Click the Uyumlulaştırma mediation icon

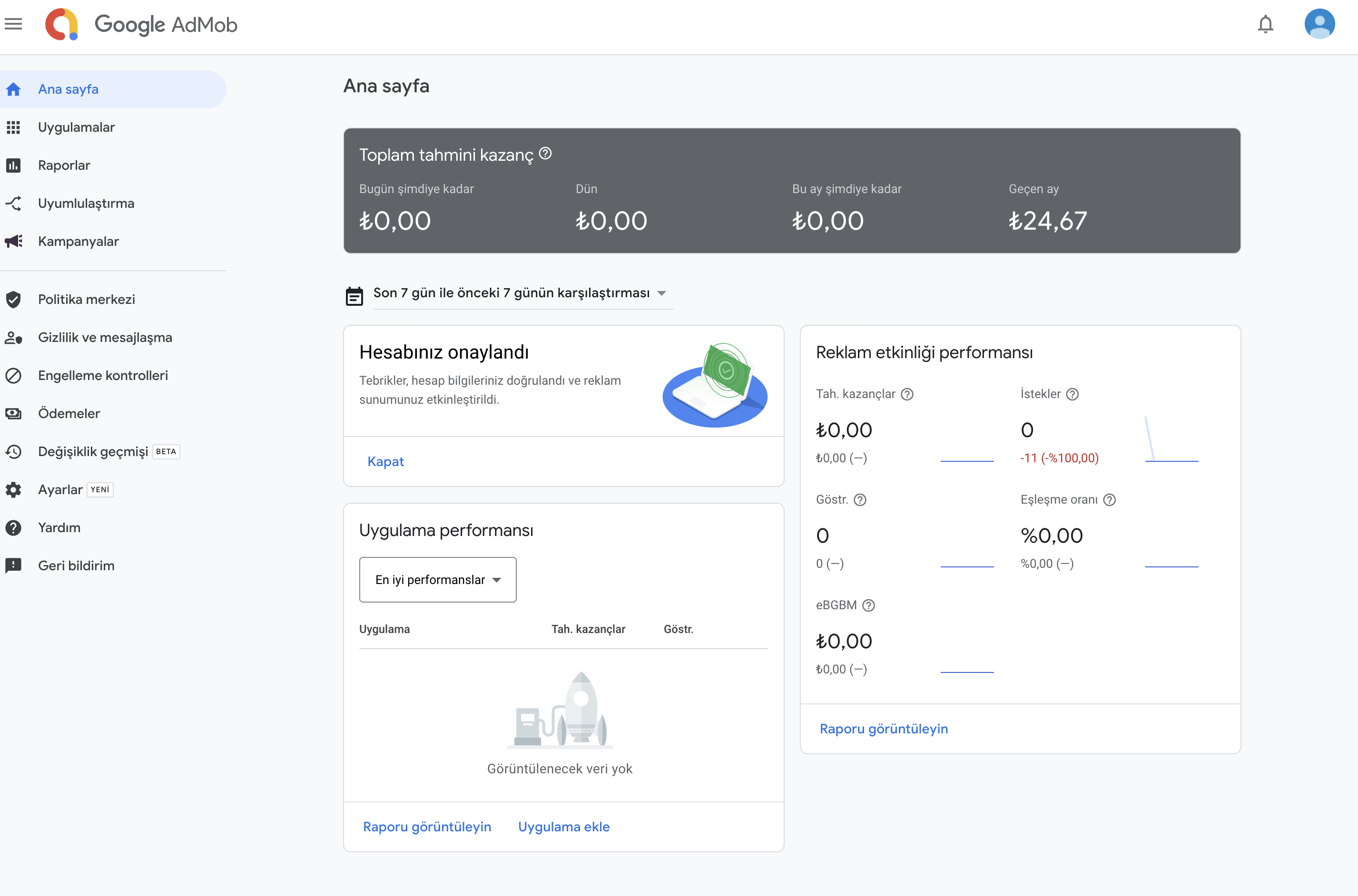tap(14, 204)
